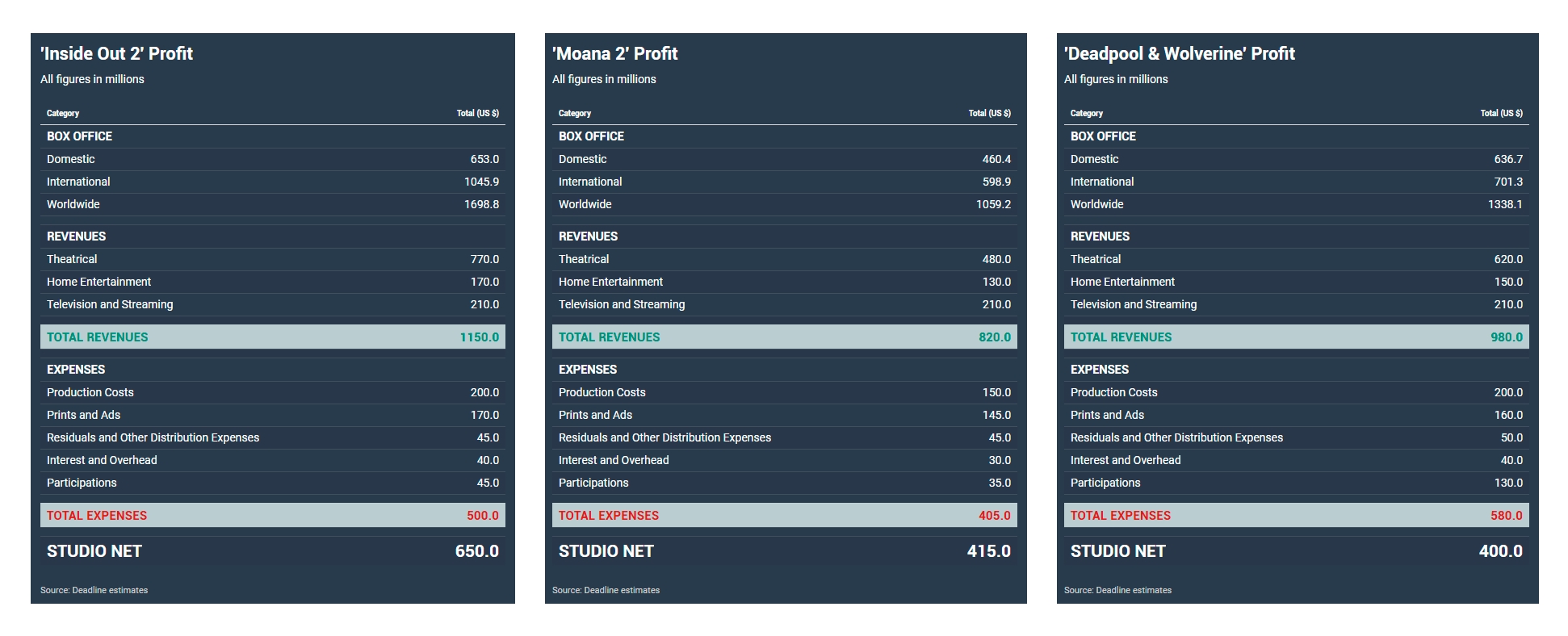Click Moana 2 Participations value 35.0

coord(1000,483)
